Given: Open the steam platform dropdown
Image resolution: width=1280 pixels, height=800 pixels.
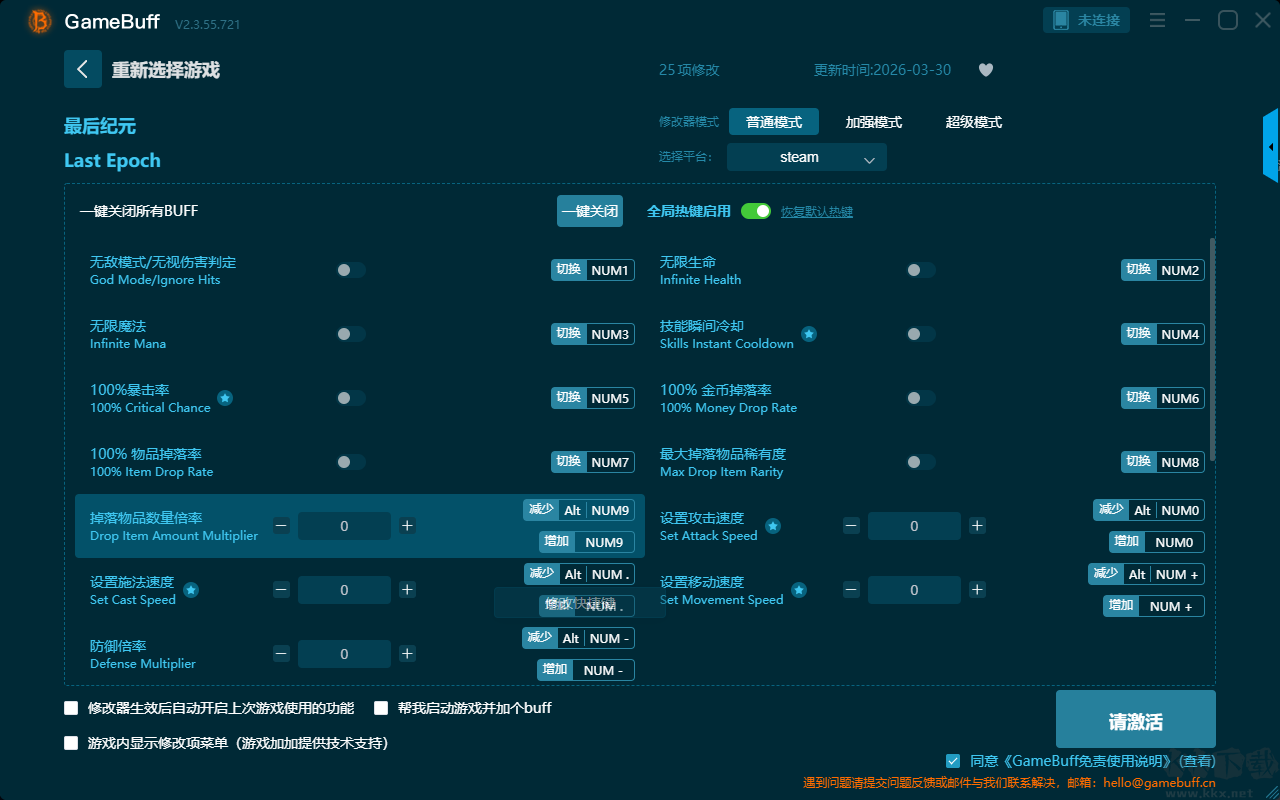Looking at the screenshot, I should (x=807, y=157).
